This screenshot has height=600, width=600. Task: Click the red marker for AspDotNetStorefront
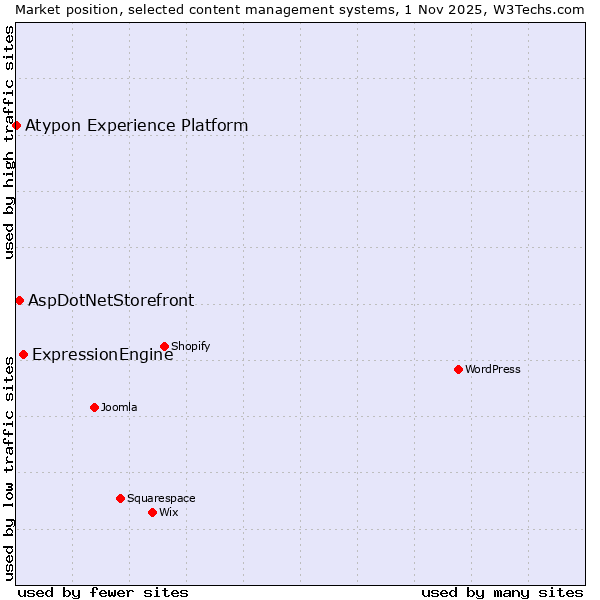coord(19,300)
